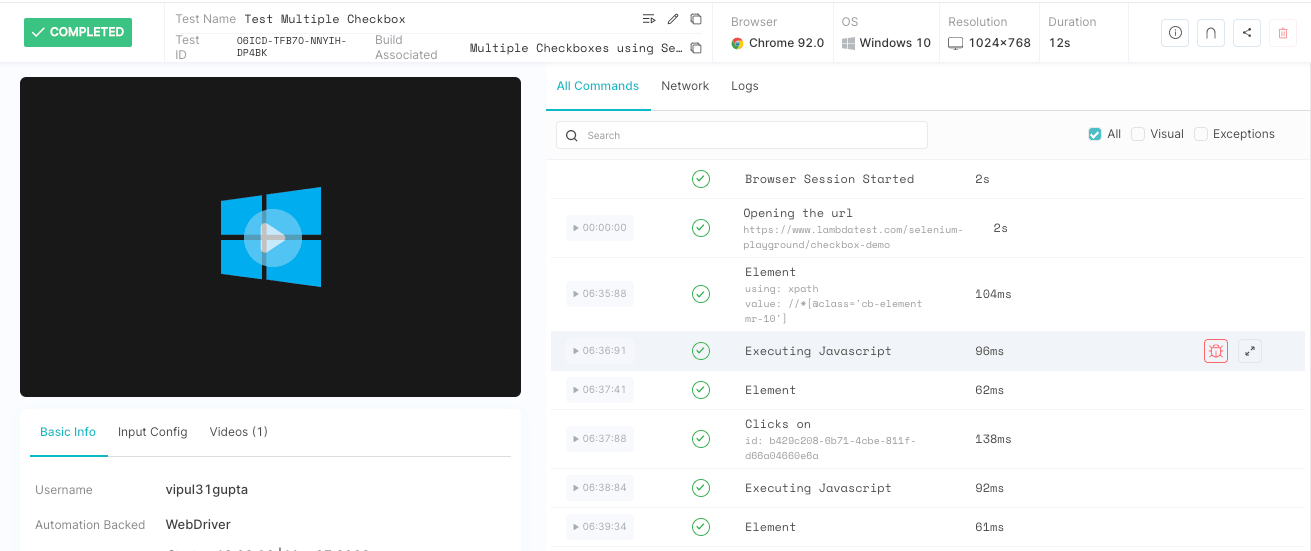Click the Windows 10 OS icon
Screen dimensions: 1311x551
[x=848, y=43]
